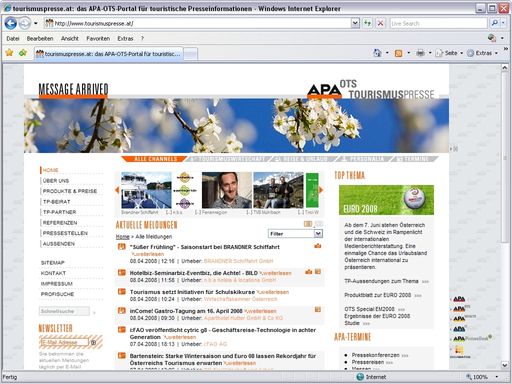Viewport: 512px width, 384px height.
Task: Open the recent pages dropdown arrow
Action: [36, 24]
